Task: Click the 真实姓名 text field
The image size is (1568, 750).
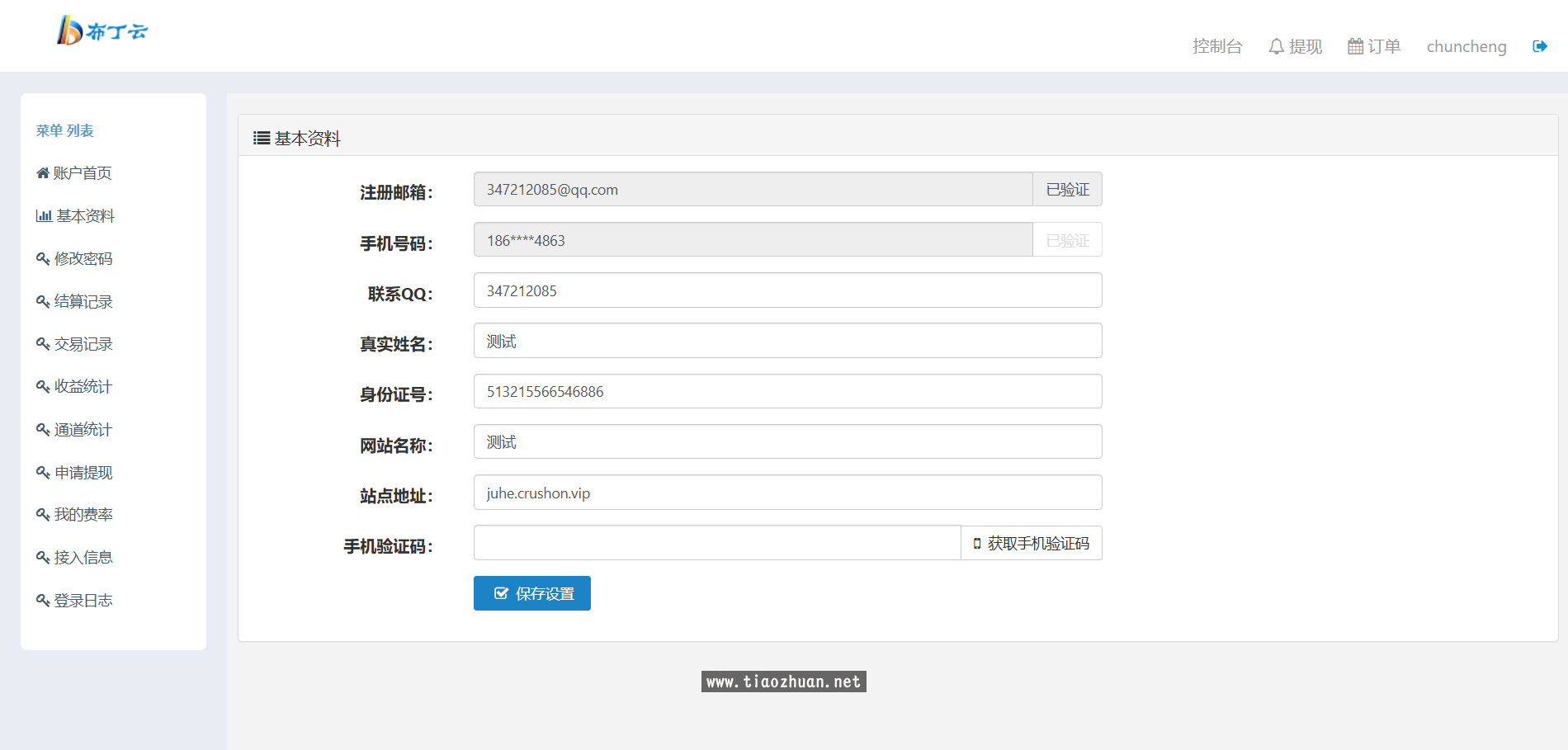Action: click(787, 341)
